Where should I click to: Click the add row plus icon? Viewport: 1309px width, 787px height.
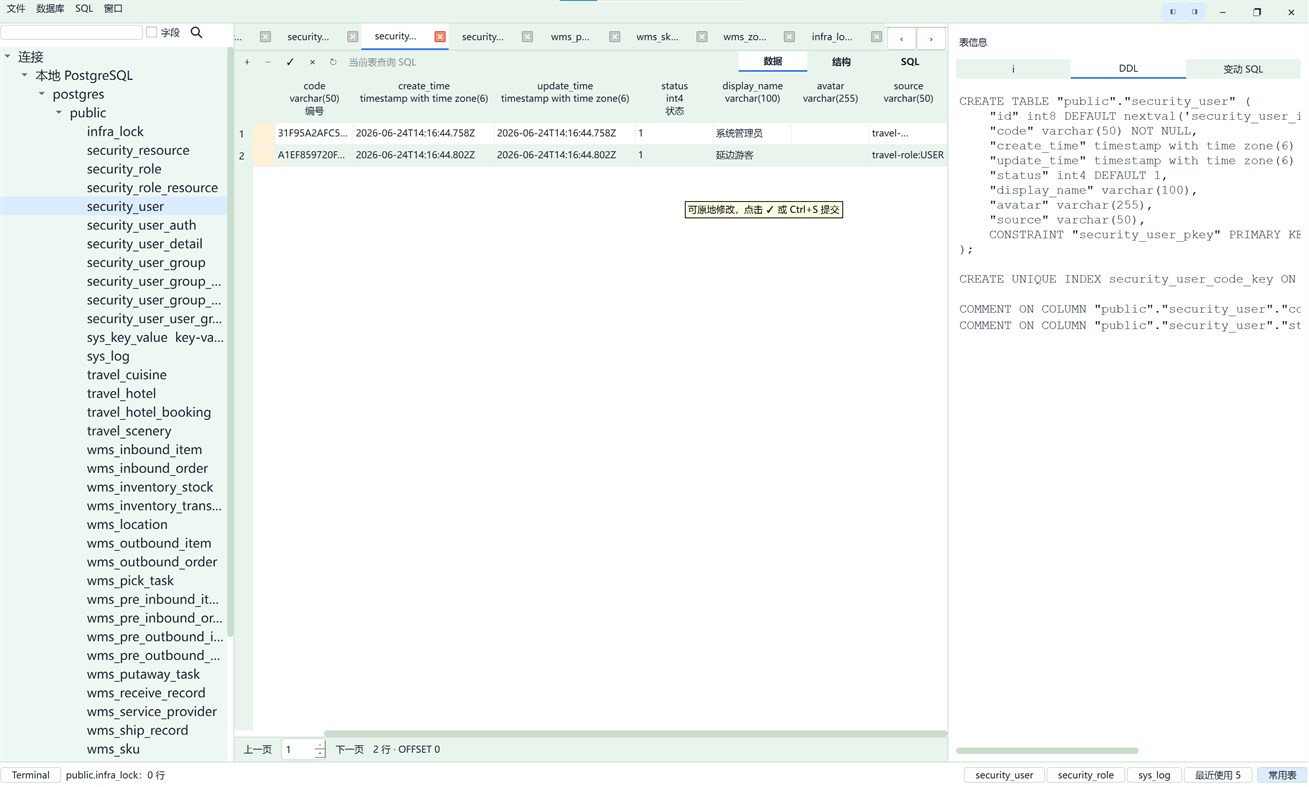click(247, 62)
